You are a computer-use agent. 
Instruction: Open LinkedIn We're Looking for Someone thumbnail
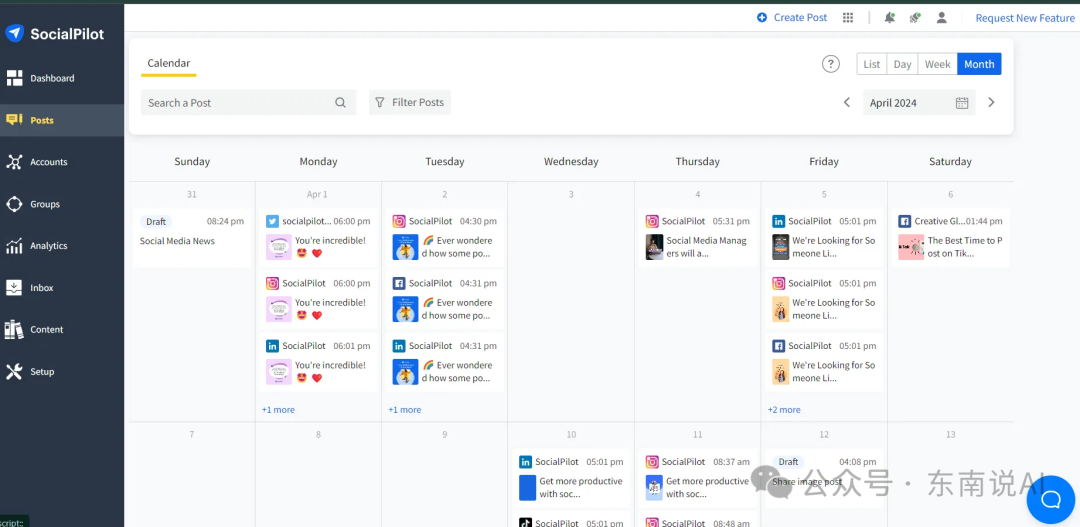[780, 247]
